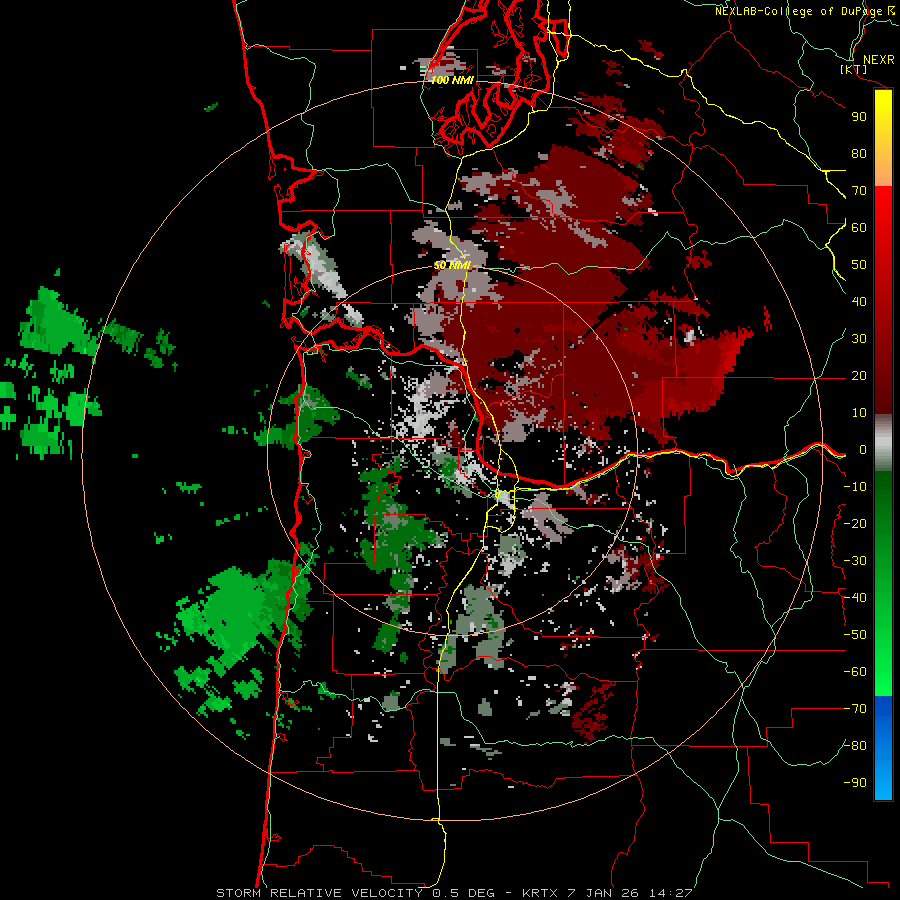Viewport: 900px width, 900px height.
Task: Click the 100 NMI range ring label
Action: [452, 80]
